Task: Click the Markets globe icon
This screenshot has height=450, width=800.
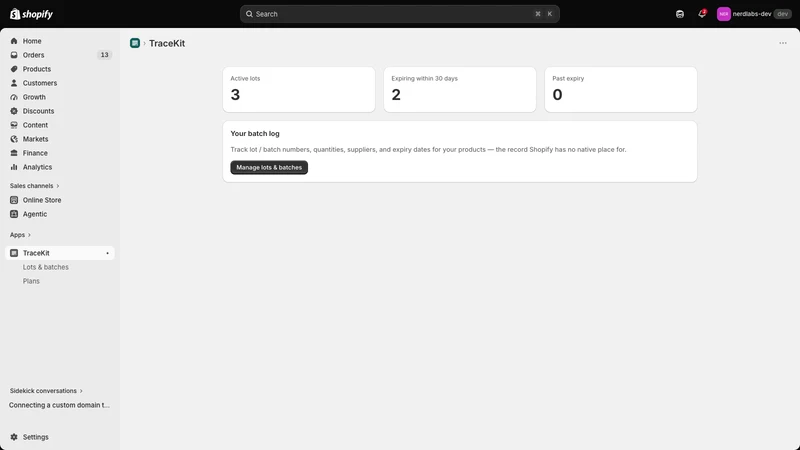Action: click(14, 139)
